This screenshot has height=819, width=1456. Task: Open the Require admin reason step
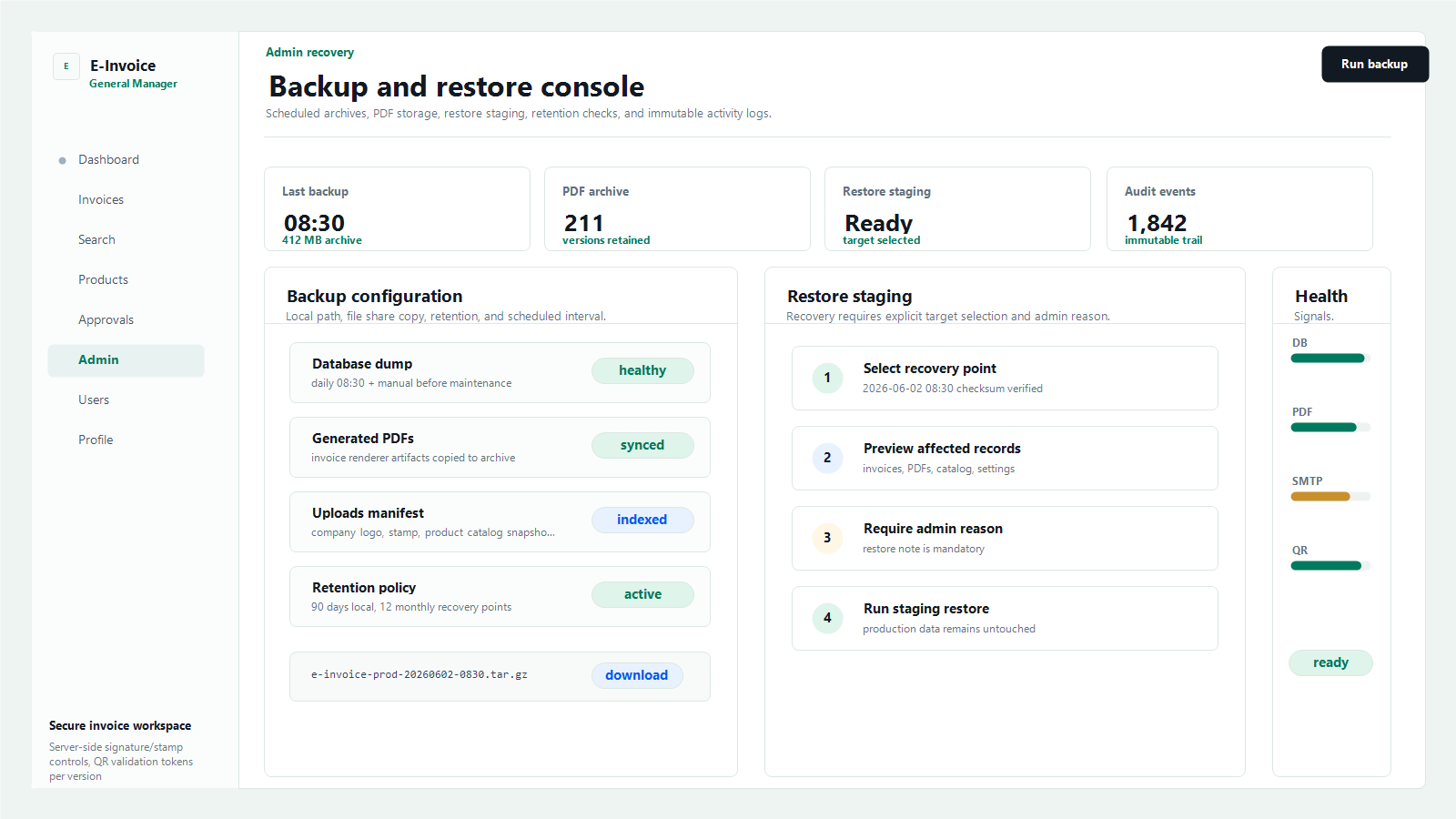pyautogui.click(x=1005, y=539)
